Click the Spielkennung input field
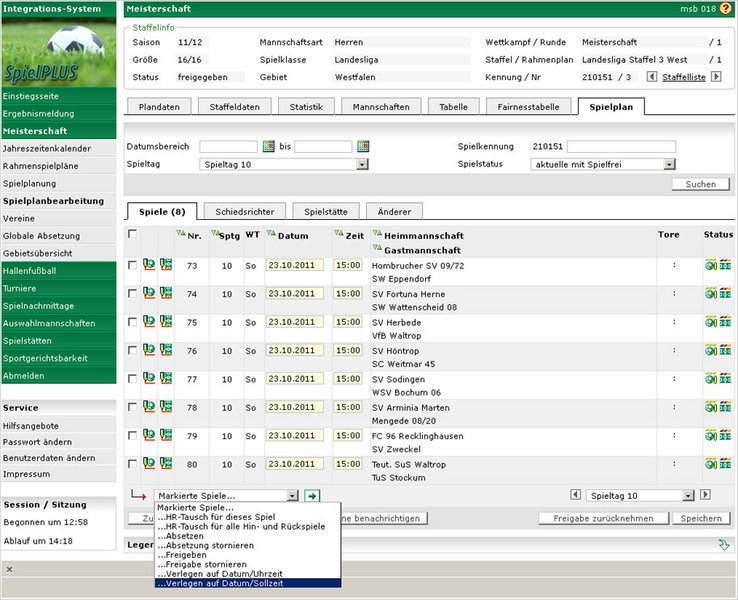 [620, 147]
